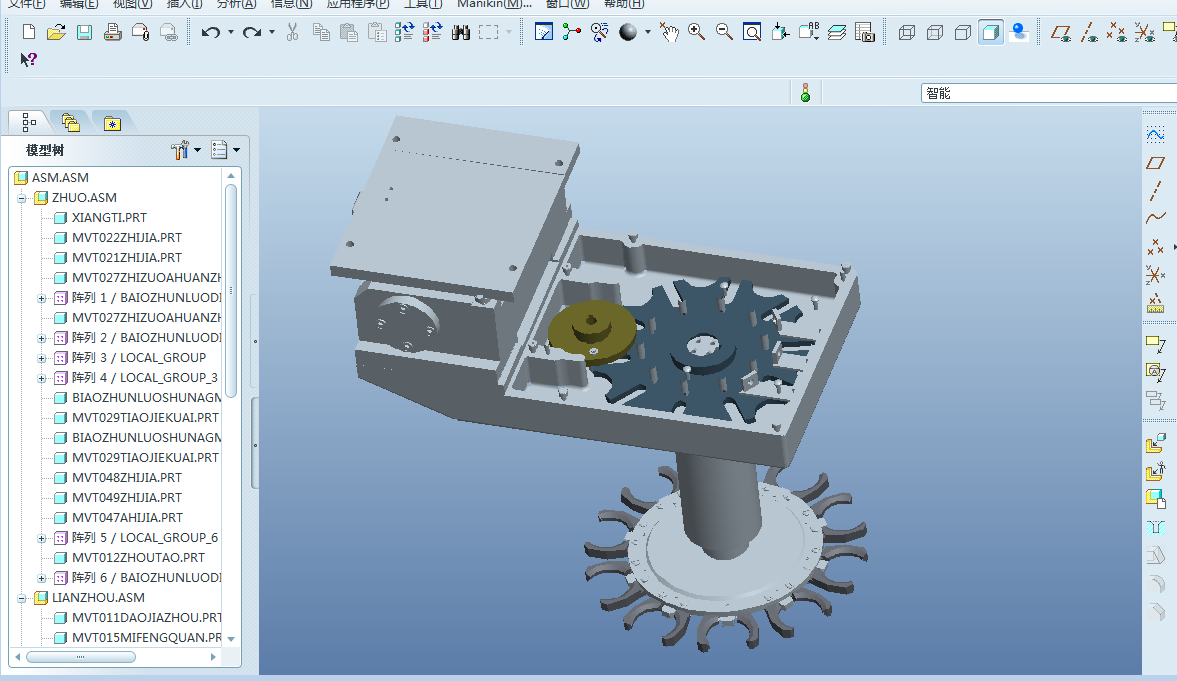This screenshot has height=681, width=1177.
Task: Open the Reorient view tool
Action: click(781, 32)
